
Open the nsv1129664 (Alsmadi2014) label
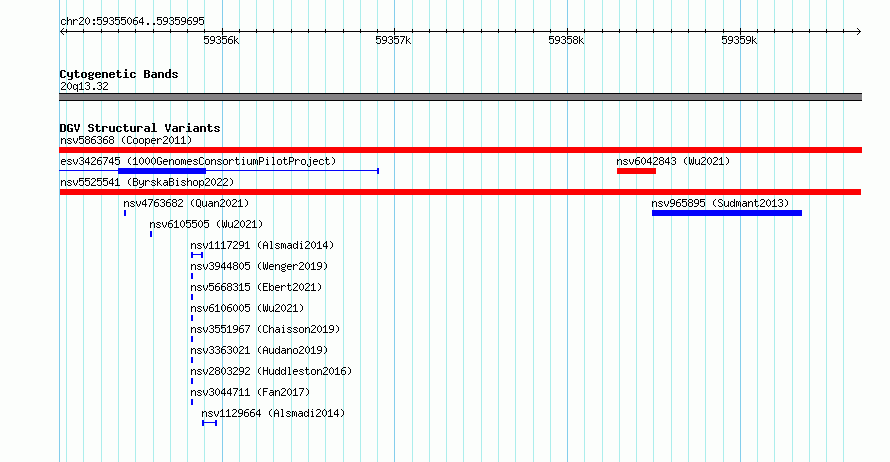tap(273, 413)
